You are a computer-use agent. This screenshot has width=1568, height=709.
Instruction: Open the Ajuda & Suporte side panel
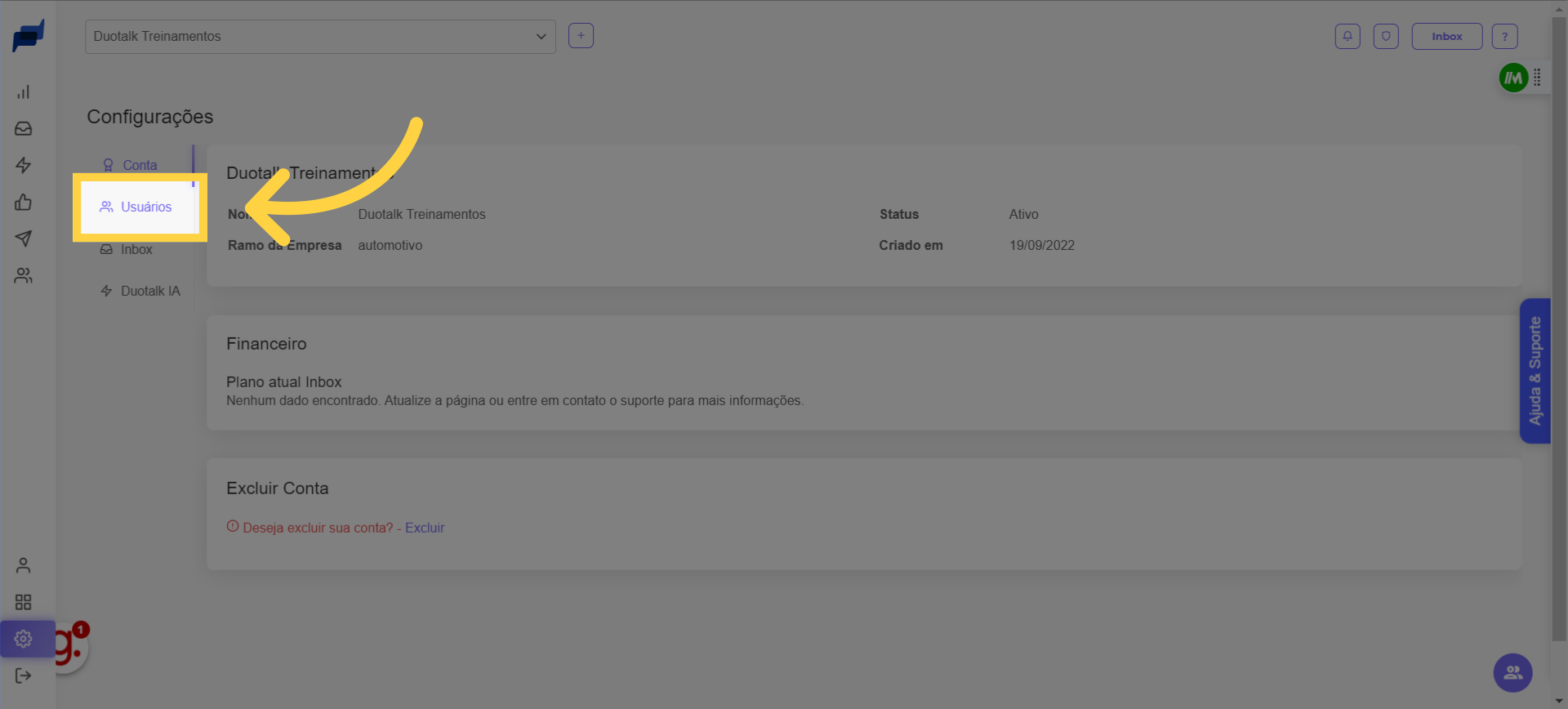1535,371
